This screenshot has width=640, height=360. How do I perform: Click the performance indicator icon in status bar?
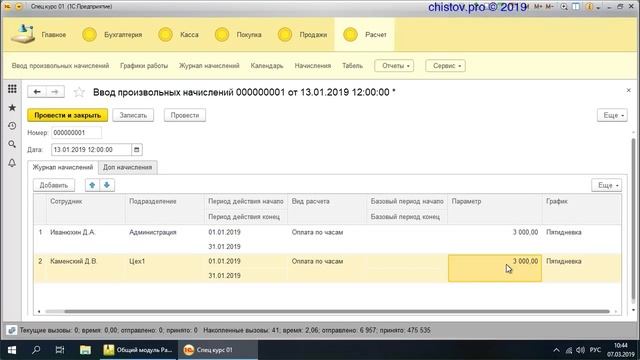click(x=11, y=330)
